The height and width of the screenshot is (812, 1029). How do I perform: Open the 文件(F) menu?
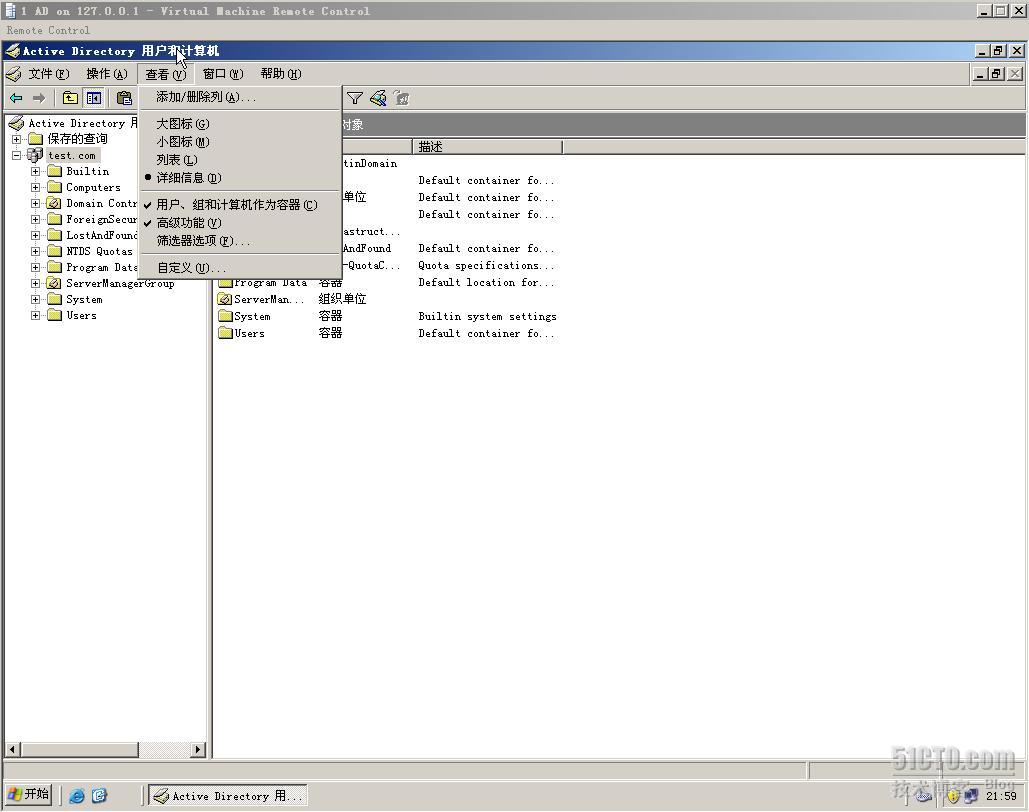click(49, 74)
